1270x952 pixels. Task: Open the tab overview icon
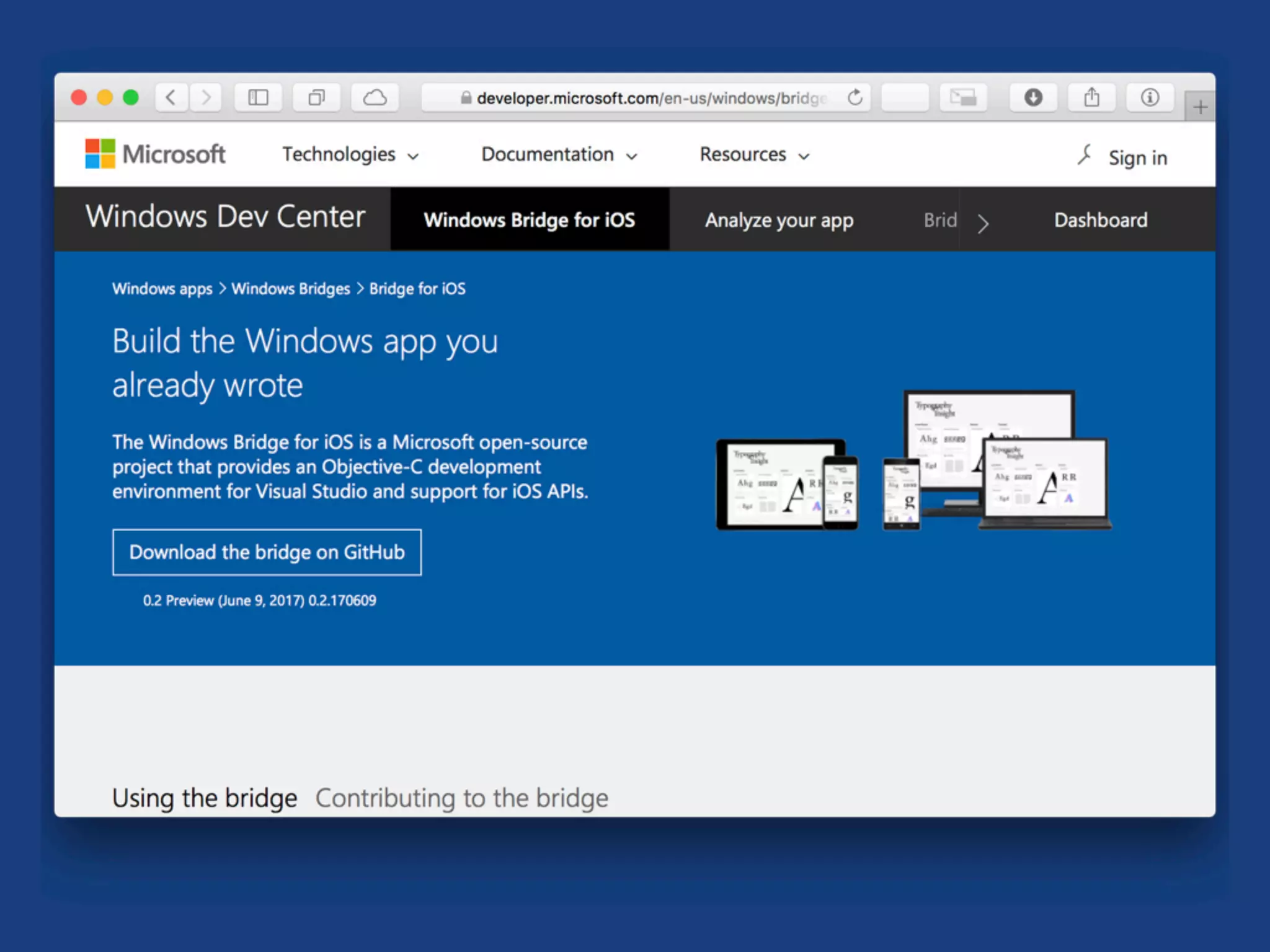tap(316, 97)
